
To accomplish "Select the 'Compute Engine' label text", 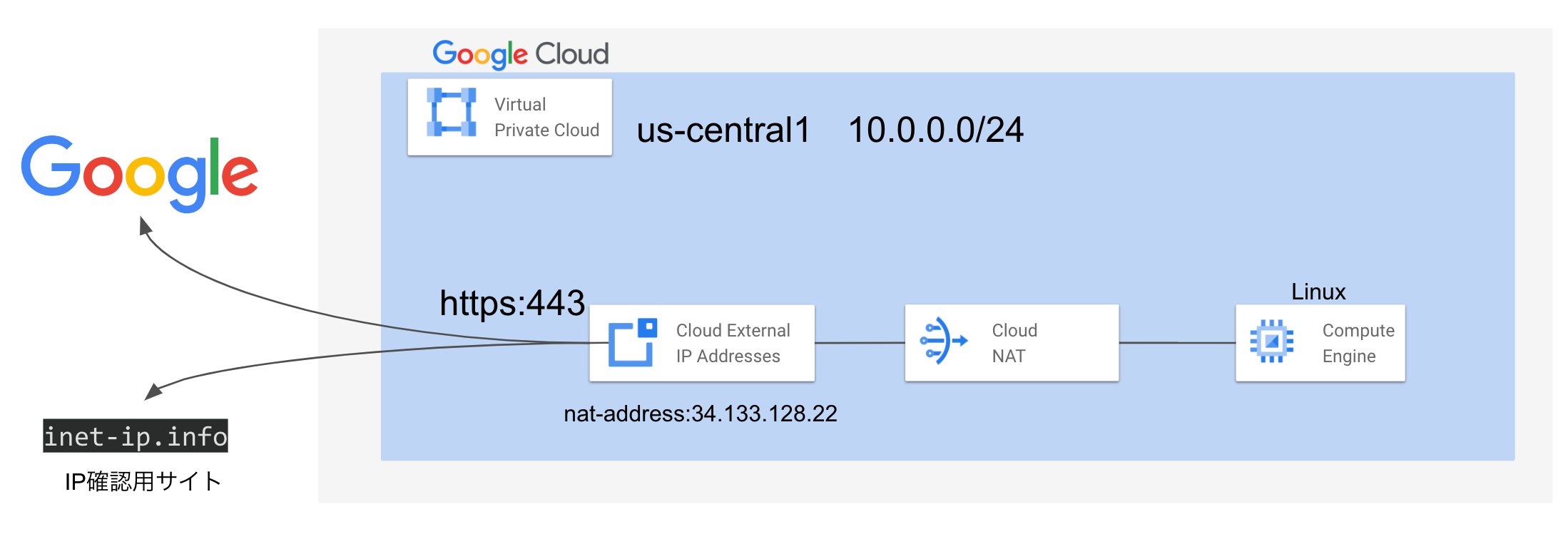I will click(x=1358, y=343).
